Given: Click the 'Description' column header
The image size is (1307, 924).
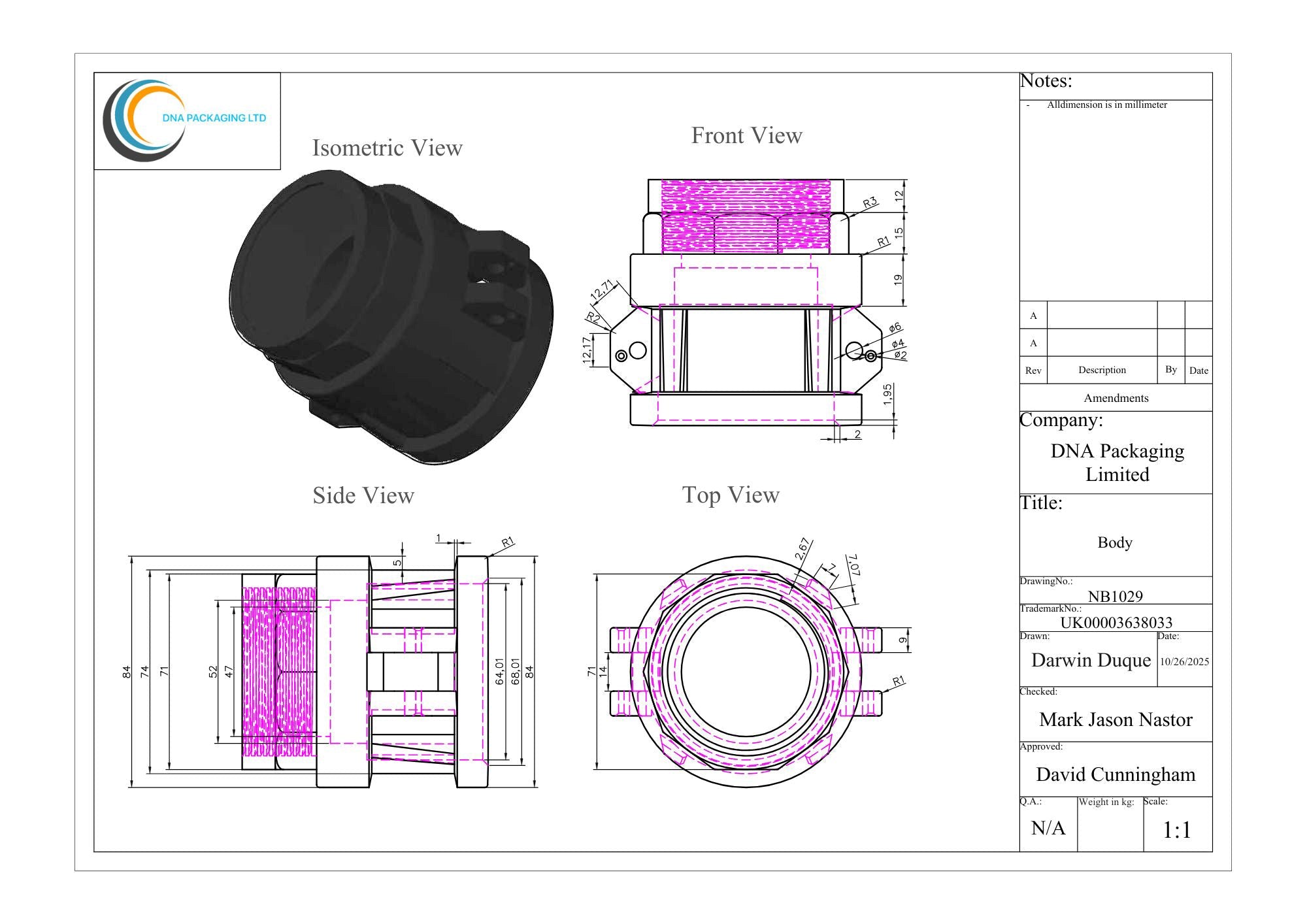Looking at the screenshot, I should click(x=1102, y=370).
